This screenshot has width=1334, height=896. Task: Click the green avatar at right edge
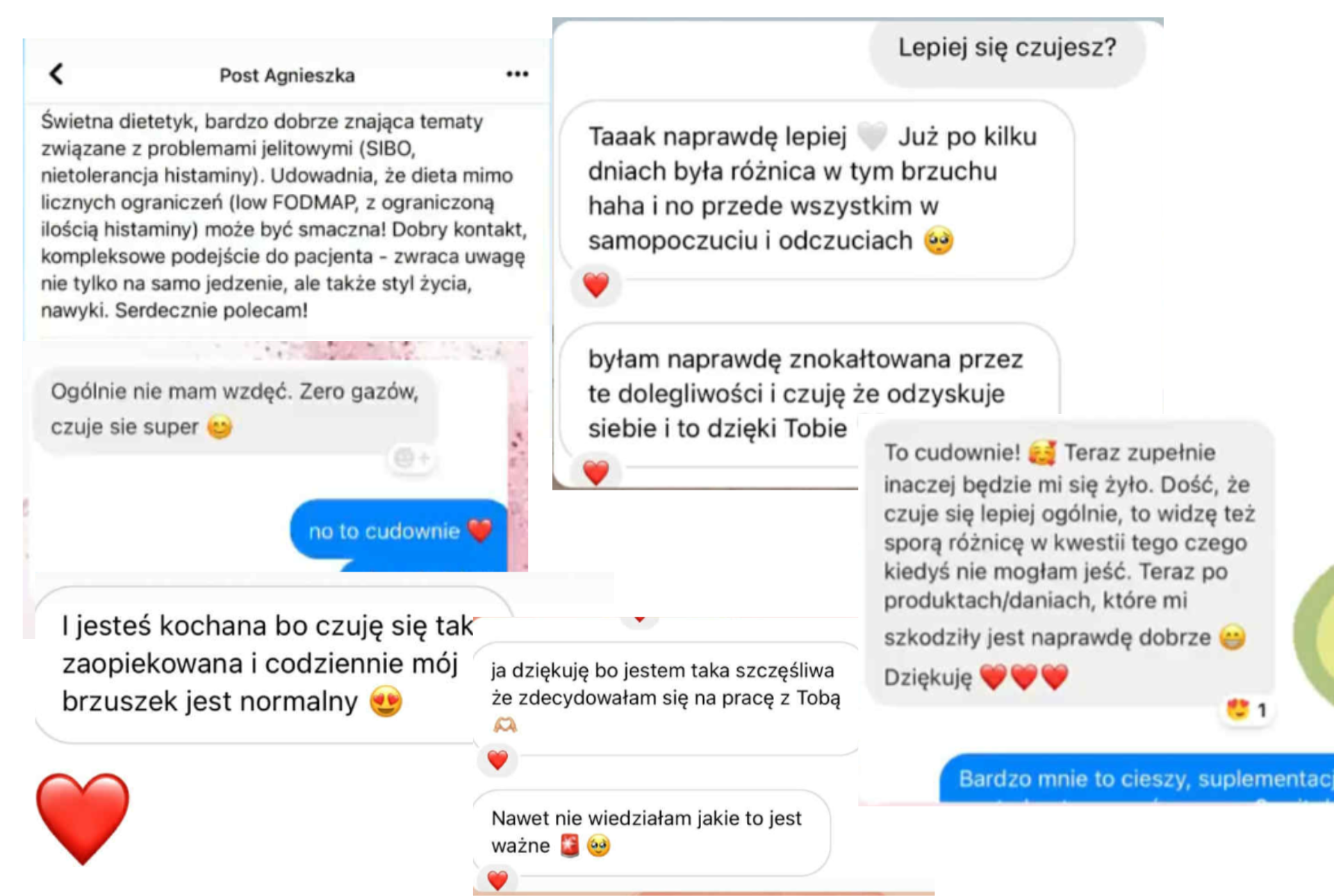tap(1315, 633)
